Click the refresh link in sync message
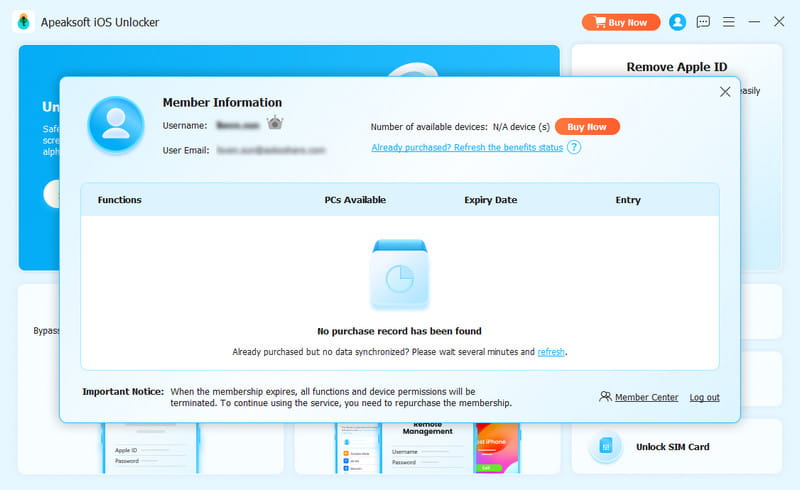The image size is (800, 490). 551,352
